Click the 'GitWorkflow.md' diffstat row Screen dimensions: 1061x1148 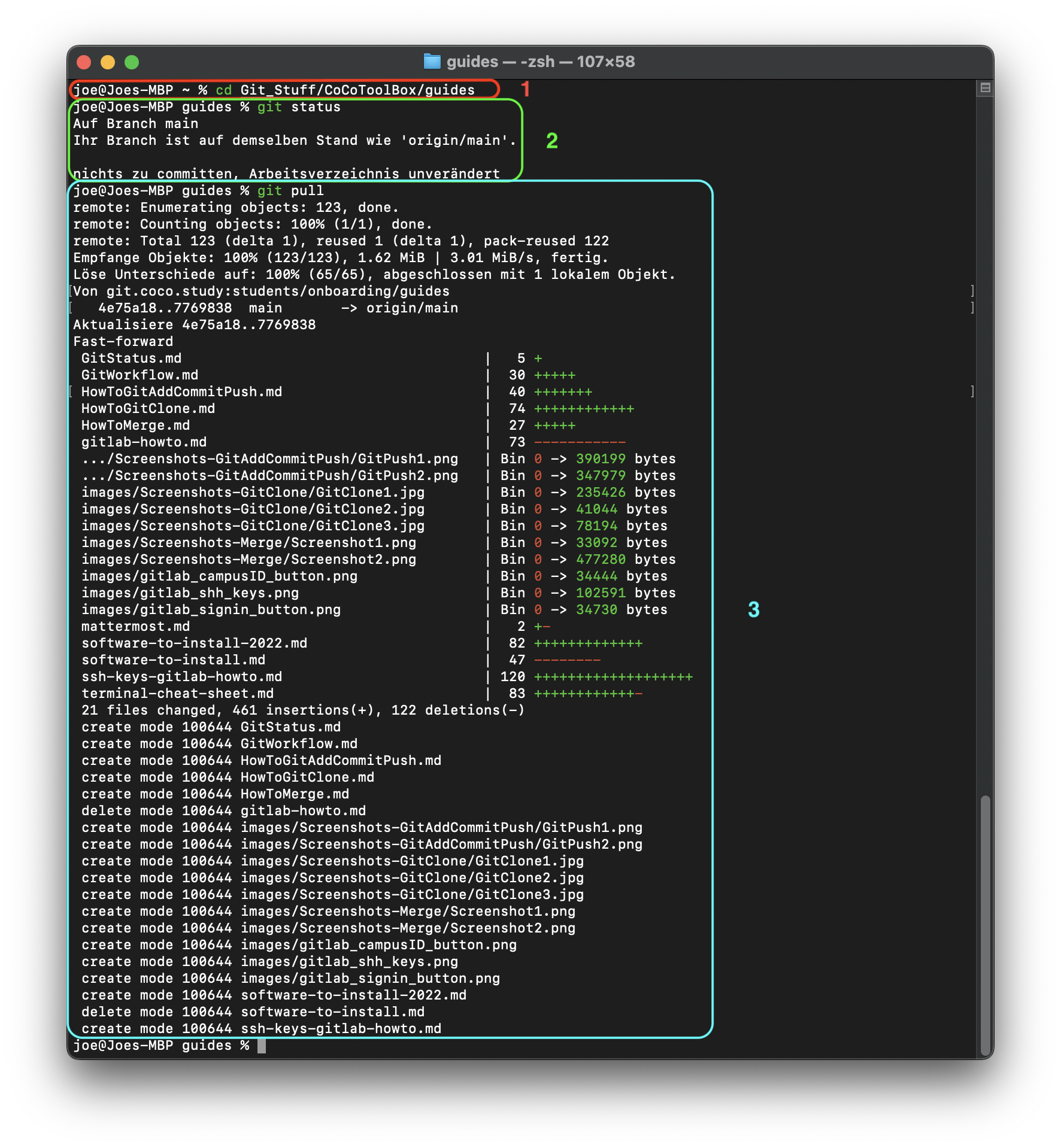tap(328, 375)
